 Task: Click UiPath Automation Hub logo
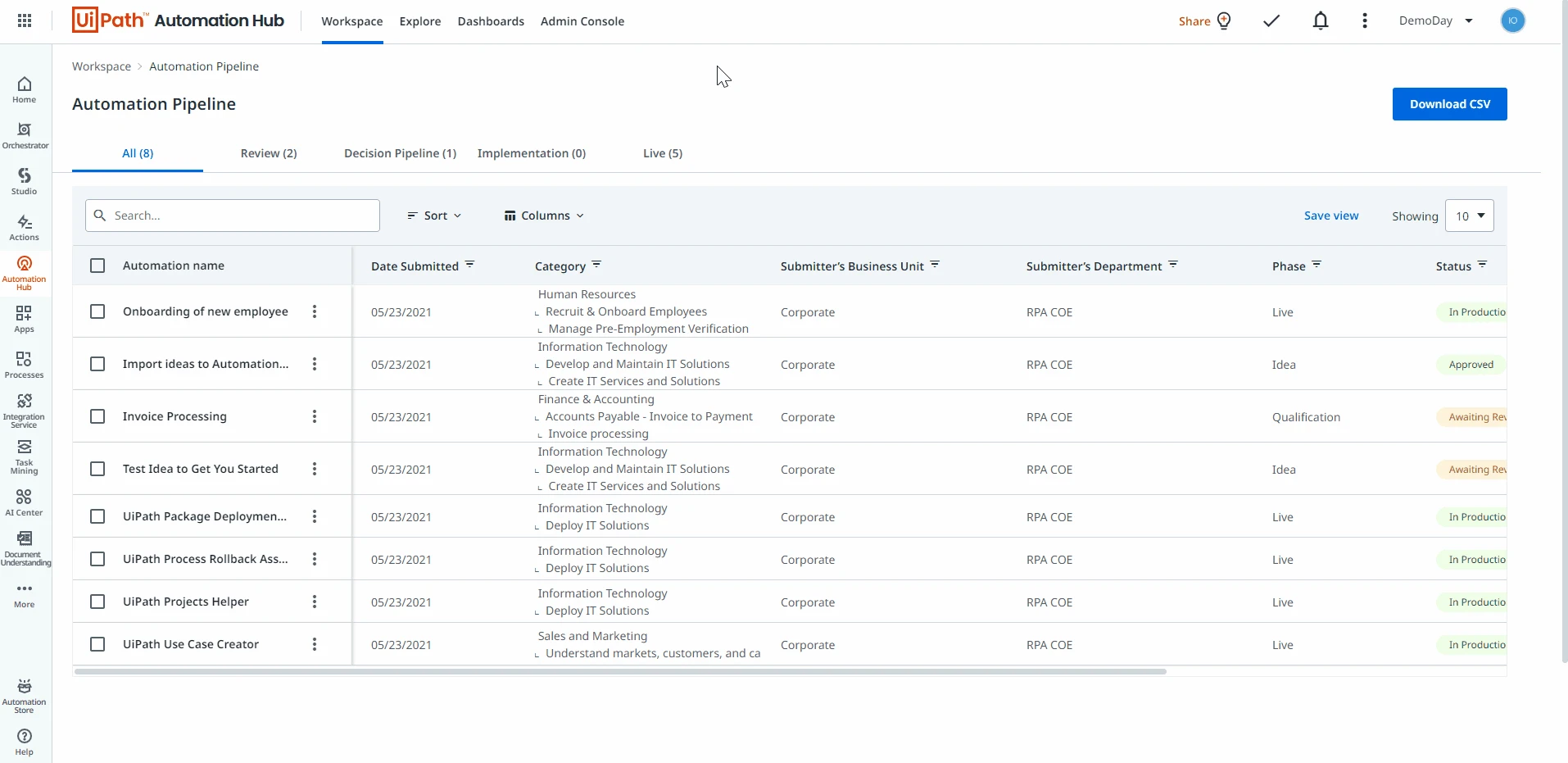pos(178,20)
